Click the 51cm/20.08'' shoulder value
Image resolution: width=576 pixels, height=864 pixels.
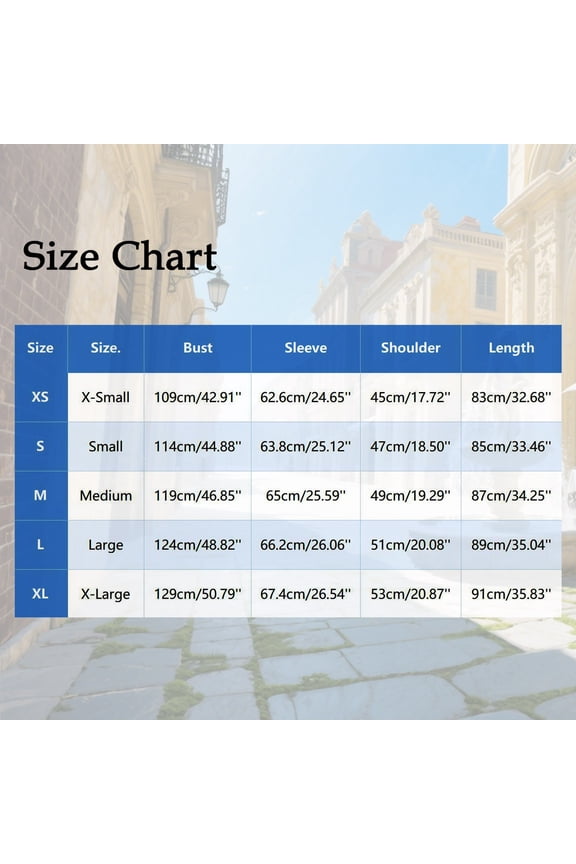411,544
